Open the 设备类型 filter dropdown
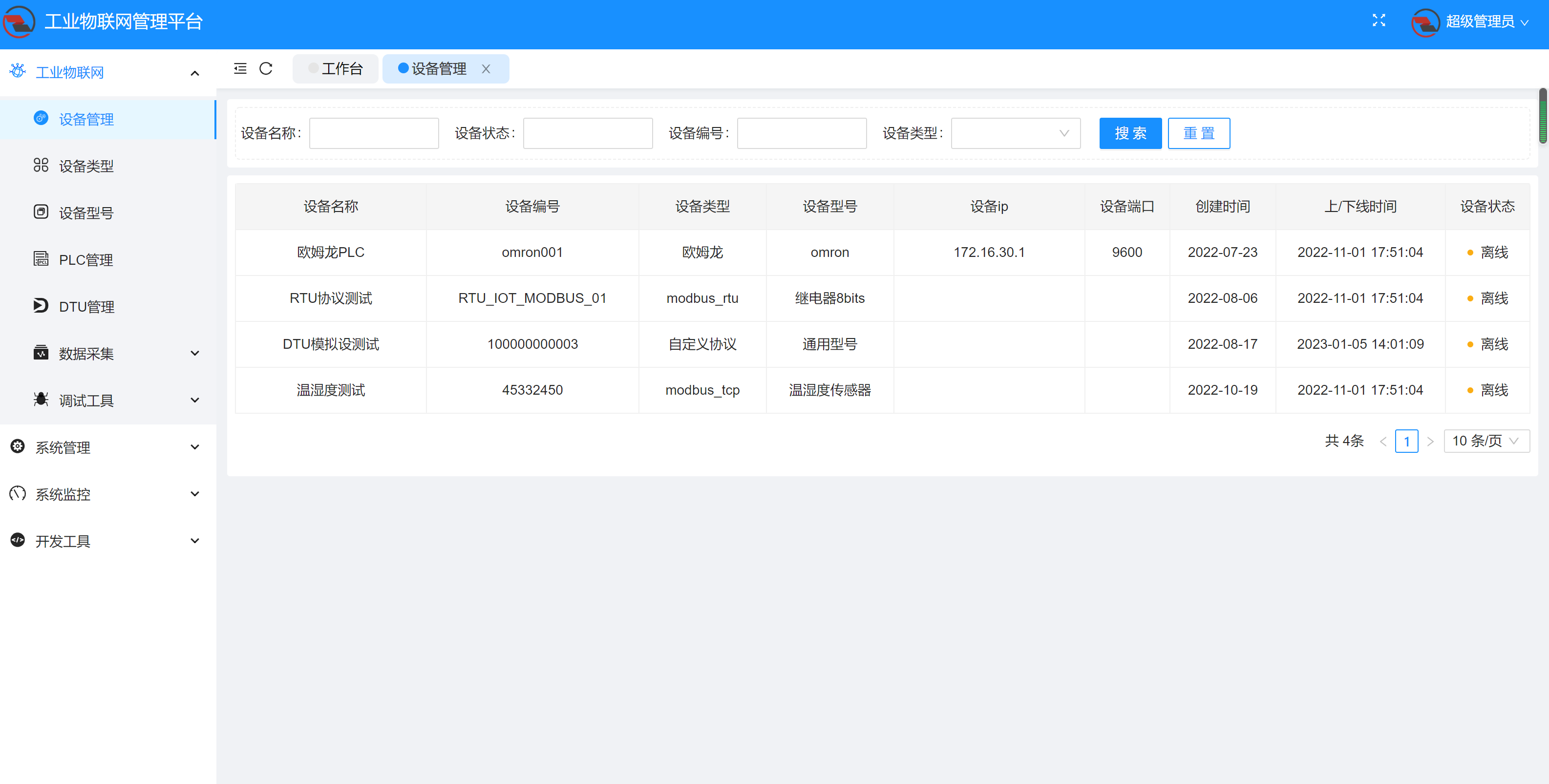This screenshot has width=1549, height=784. click(x=1016, y=133)
